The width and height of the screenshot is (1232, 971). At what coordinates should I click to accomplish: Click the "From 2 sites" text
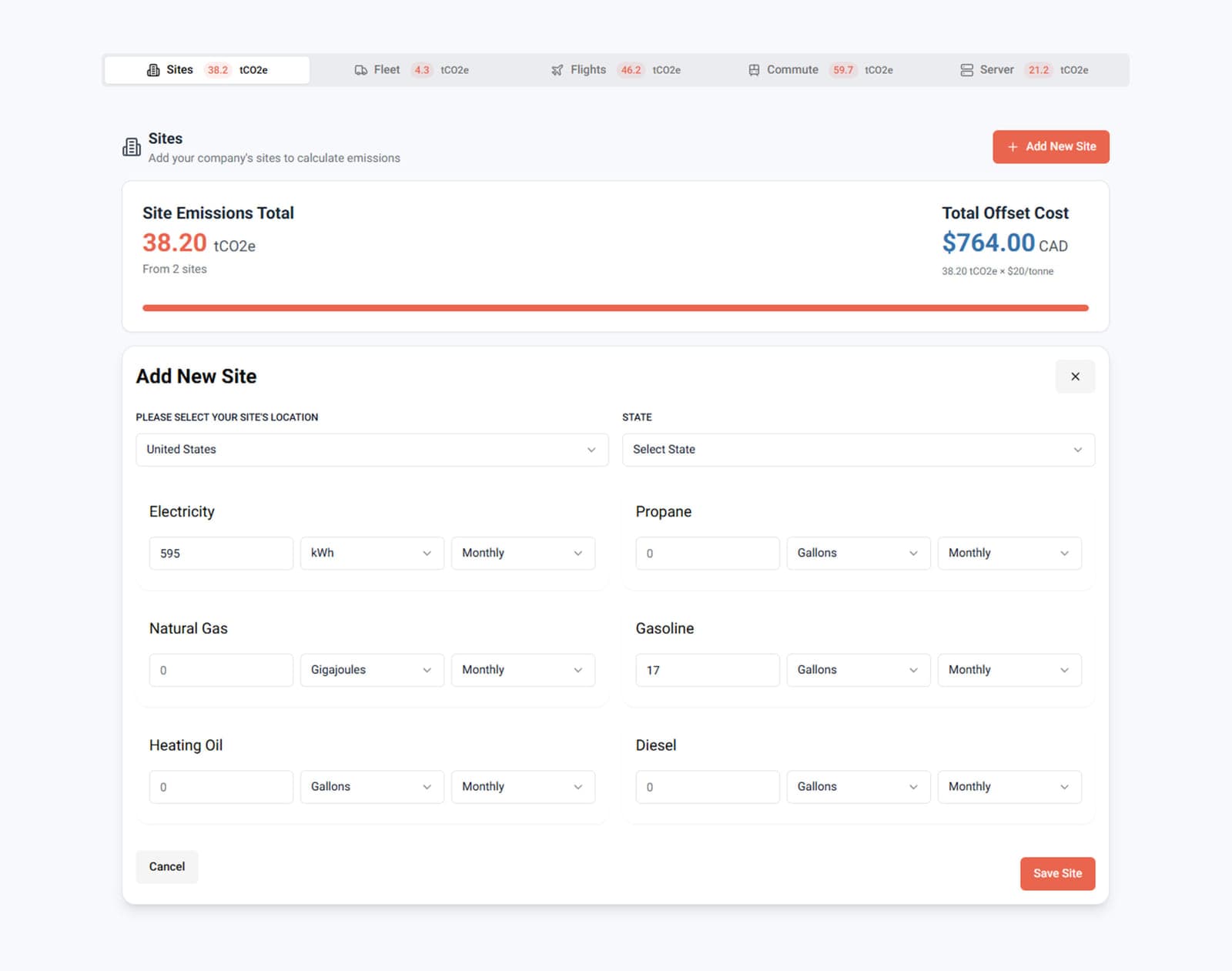pyautogui.click(x=175, y=269)
